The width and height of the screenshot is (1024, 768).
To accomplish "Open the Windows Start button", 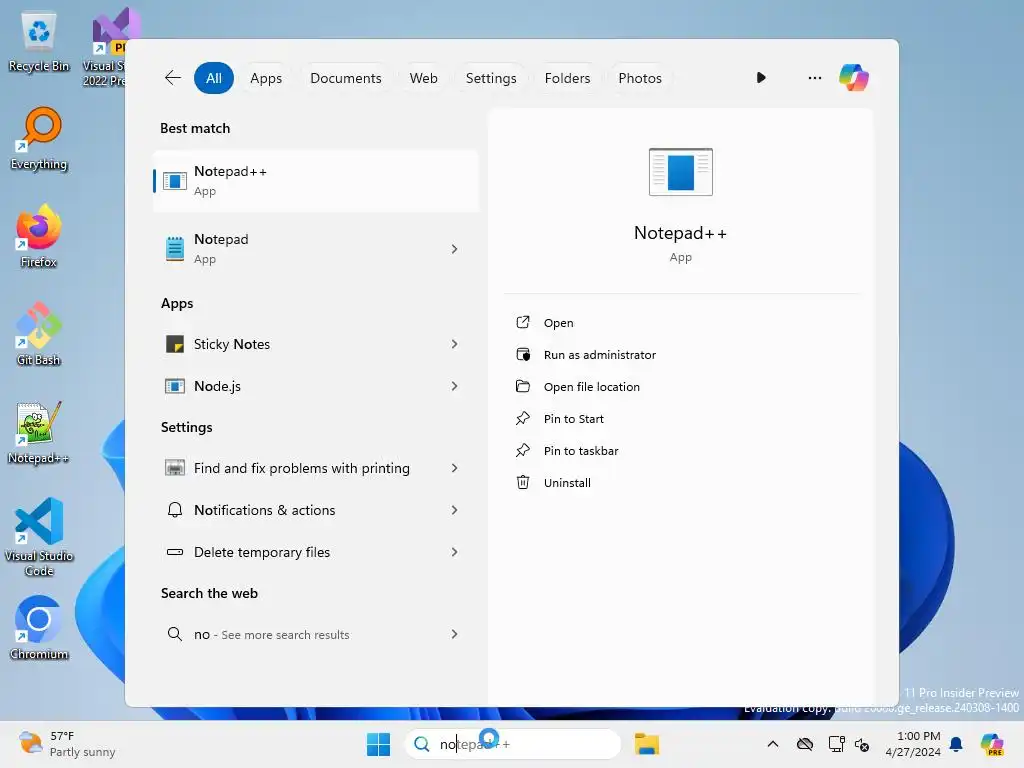I will [378, 744].
